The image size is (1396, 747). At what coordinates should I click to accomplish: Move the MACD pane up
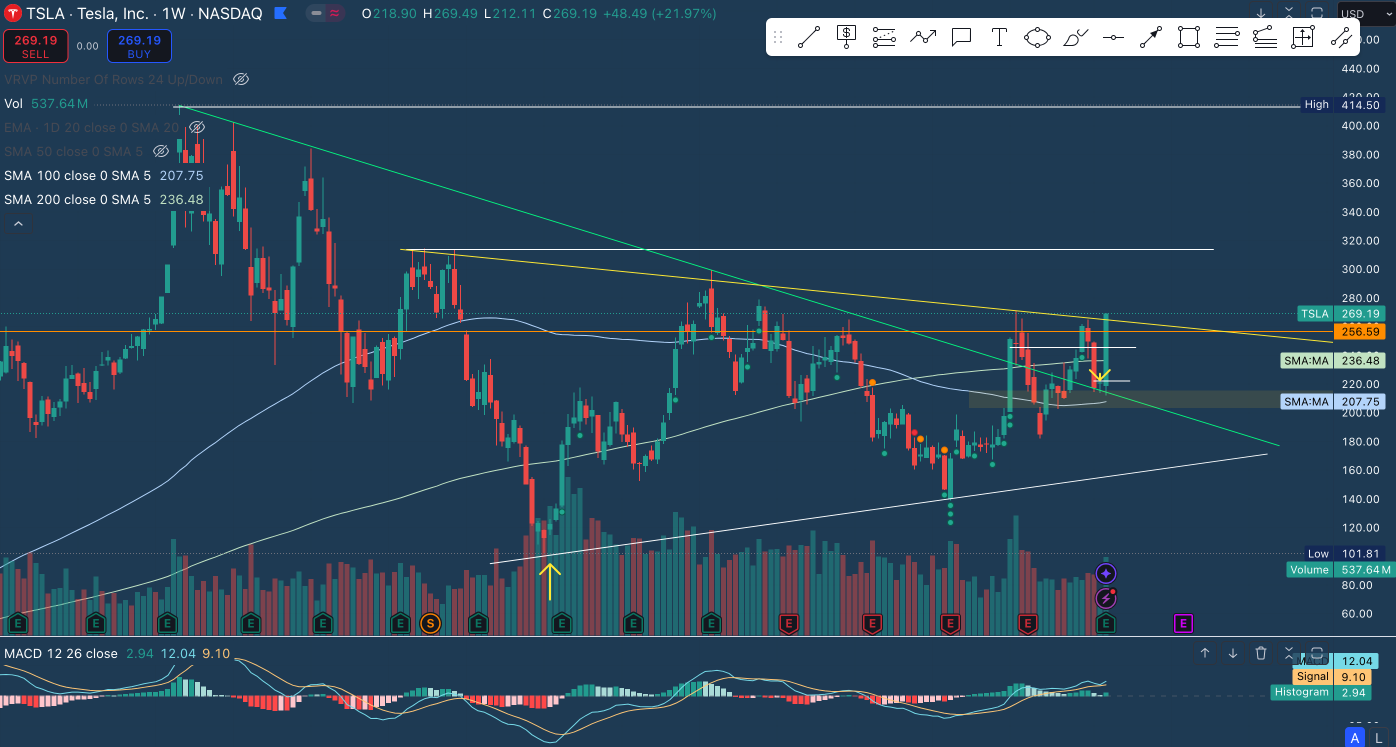(x=1205, y=653)
